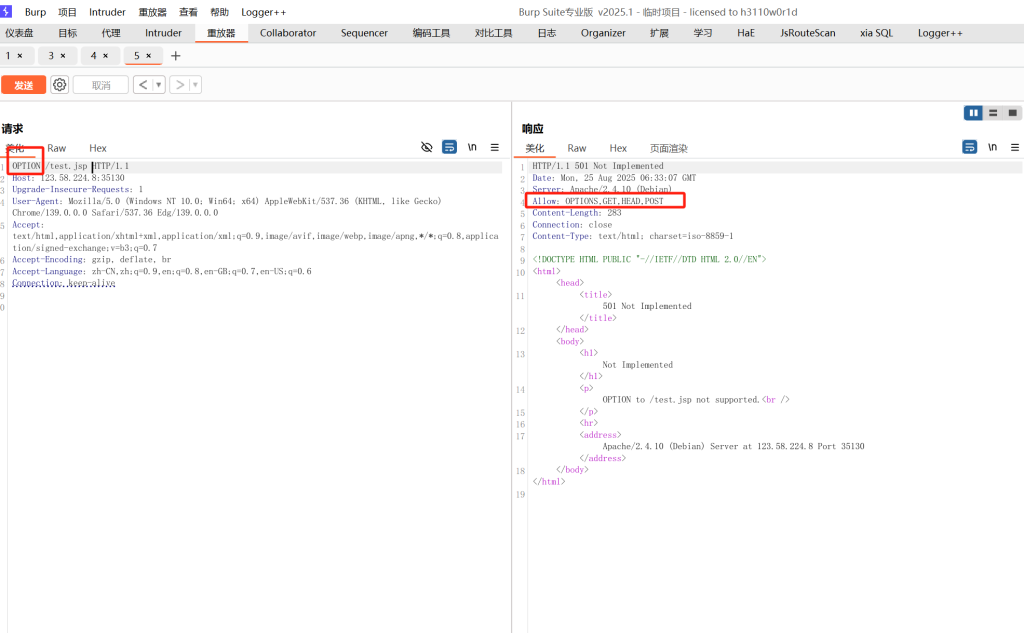Select Hex view in response panel
Image resolution: width=1024 pixels, height=633 pixels.
(x=618, y=148)
